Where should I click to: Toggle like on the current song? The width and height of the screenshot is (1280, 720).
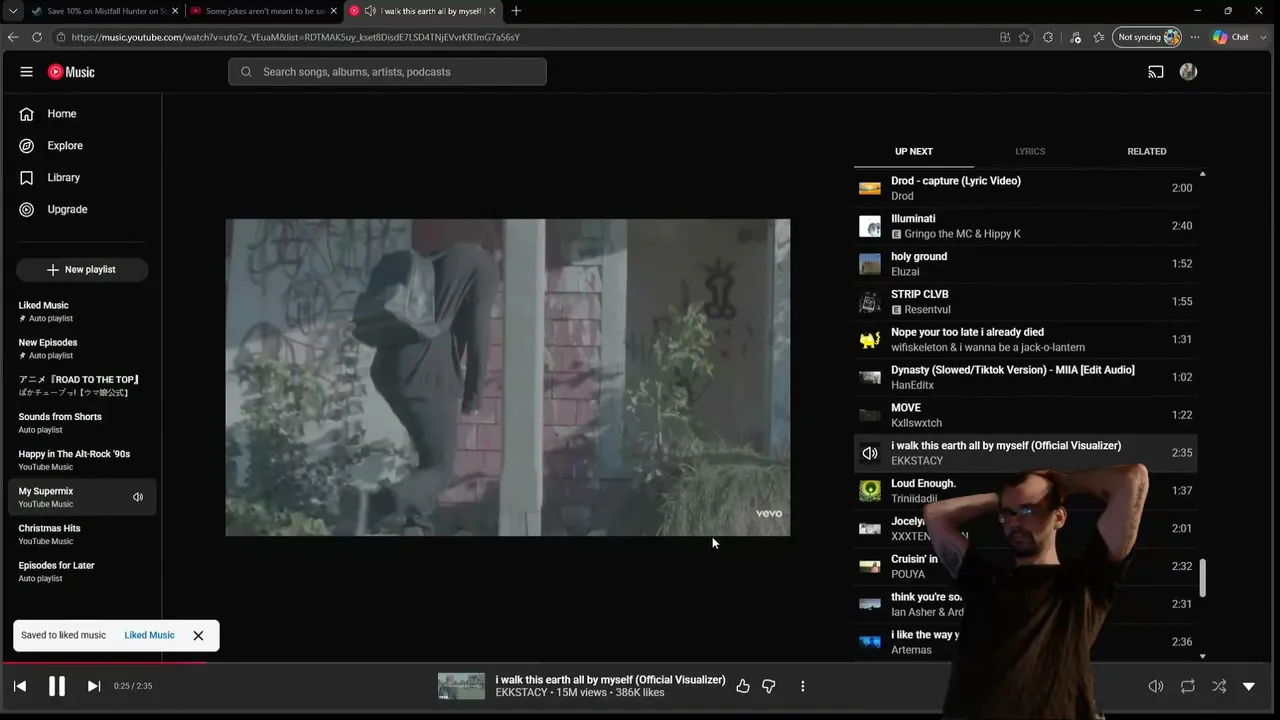[x=743, y=686]
